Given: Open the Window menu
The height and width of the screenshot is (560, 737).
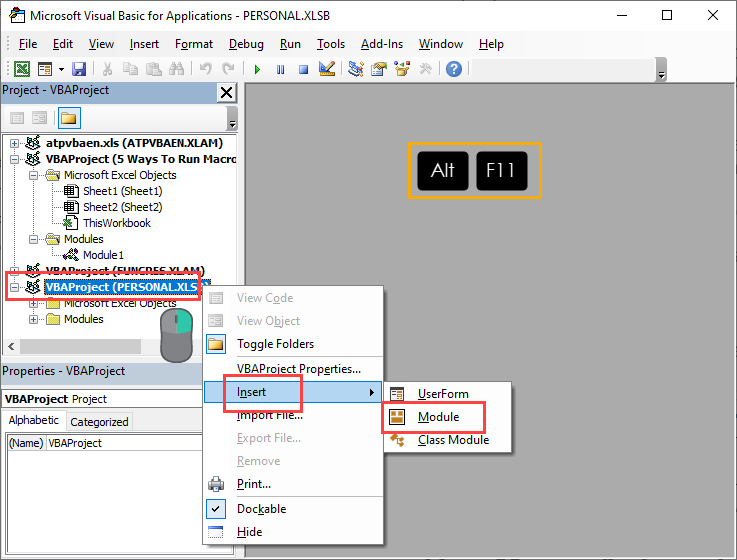Looking at the screenshot, I should pyautogui.click(x=441, y=44).
